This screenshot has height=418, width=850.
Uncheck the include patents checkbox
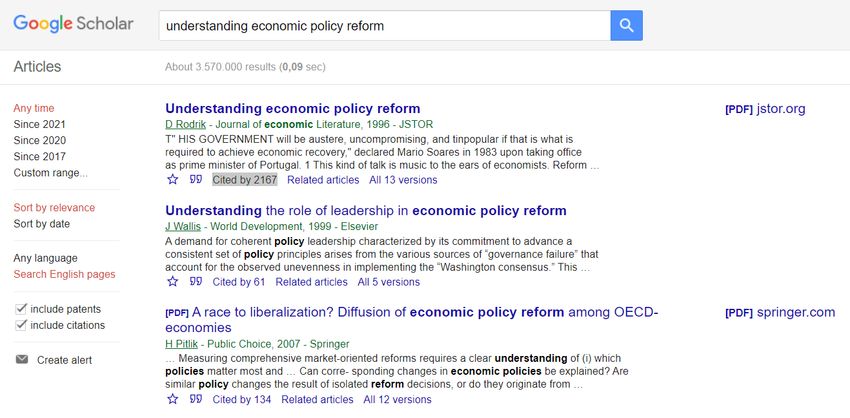coord(21,309)
